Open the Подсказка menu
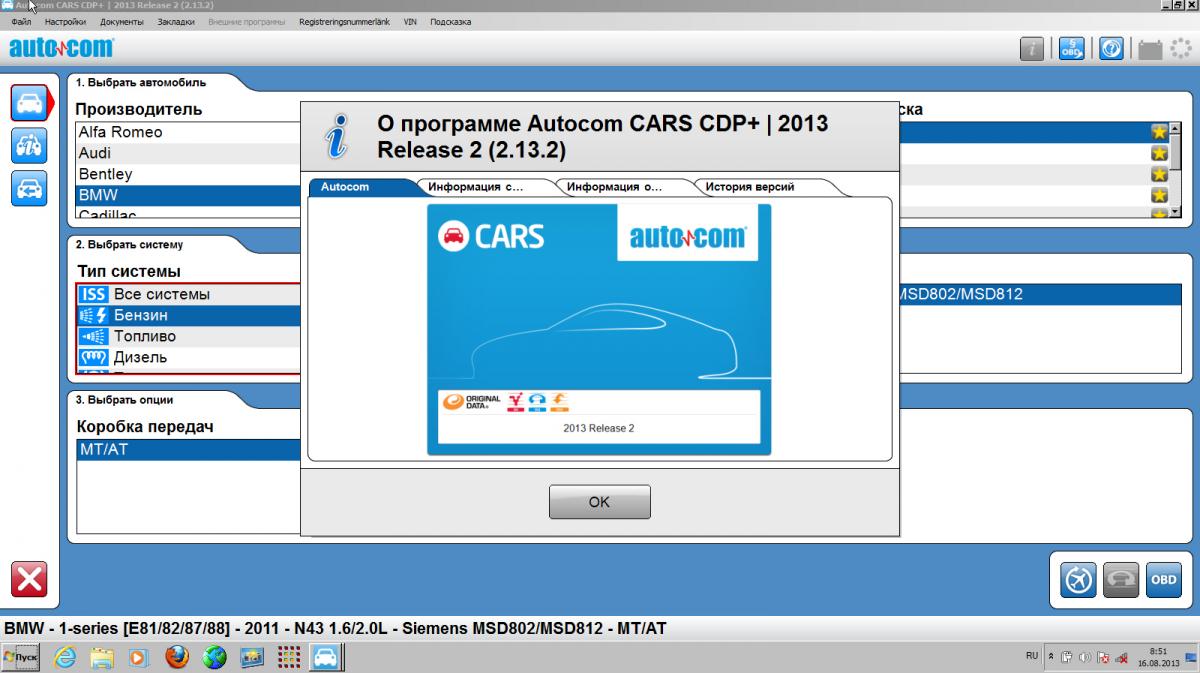 (450, 22)
